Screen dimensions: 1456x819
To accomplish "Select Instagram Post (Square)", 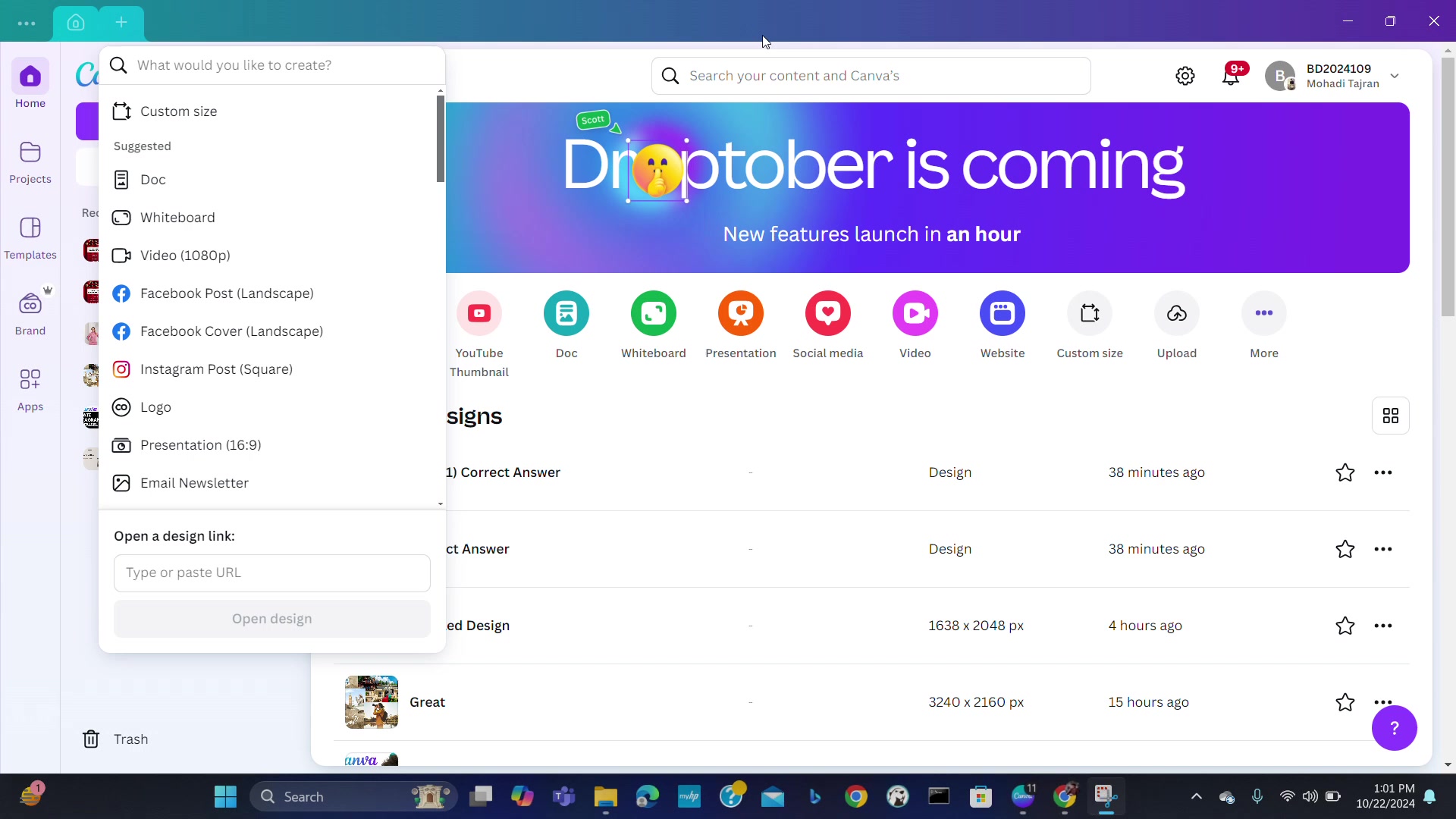I will (x=271, y=369).
